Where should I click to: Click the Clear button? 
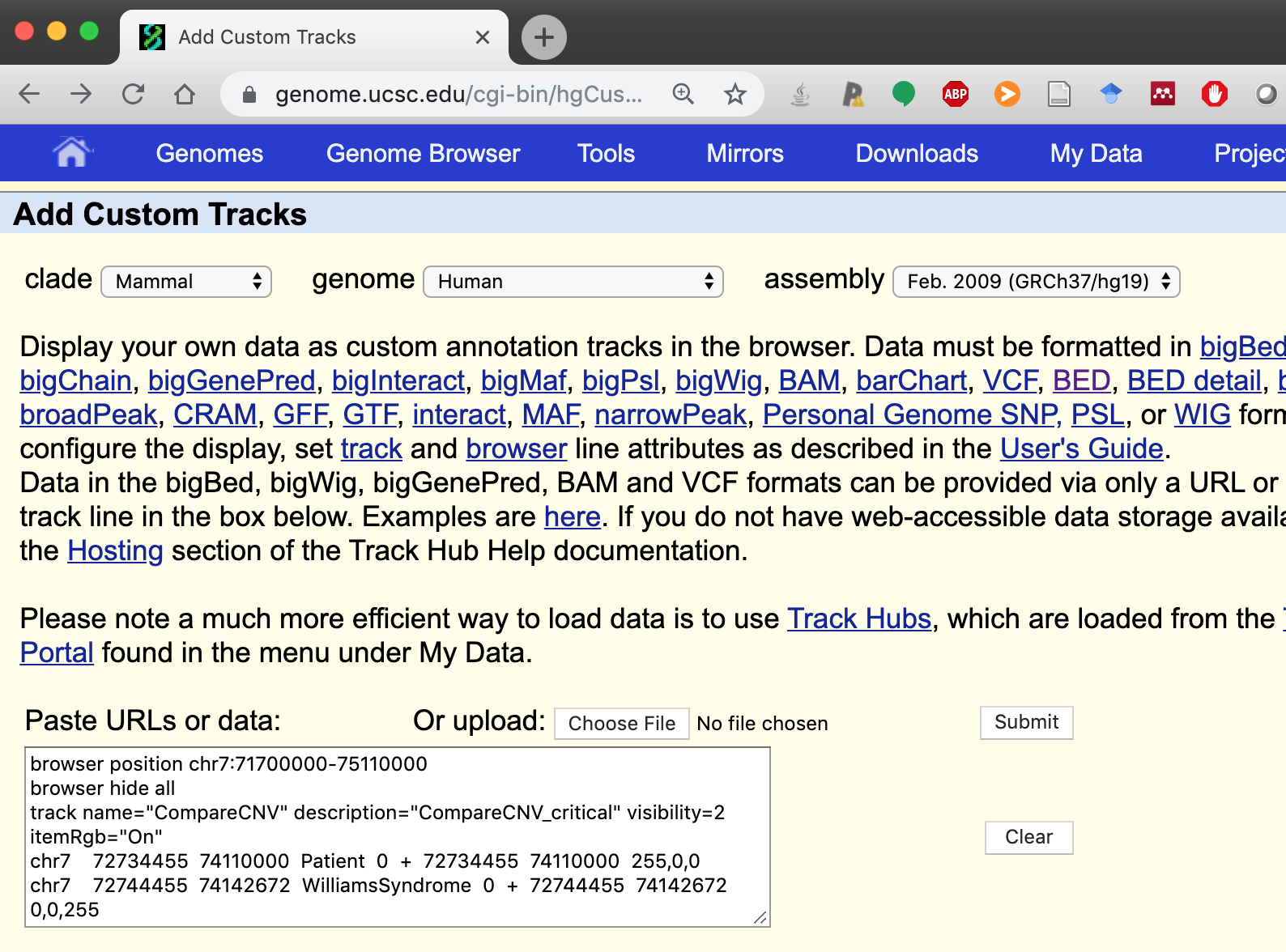[1029, 837]
